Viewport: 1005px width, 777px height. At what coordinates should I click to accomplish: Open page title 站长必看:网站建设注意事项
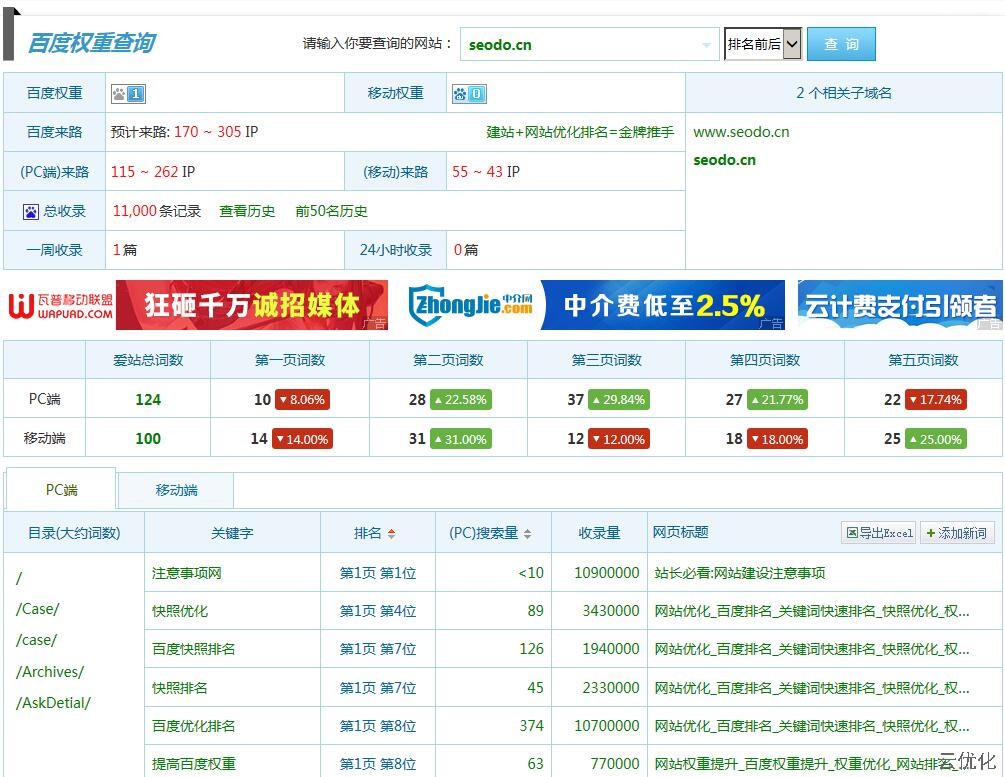click(x=740, y=573)
